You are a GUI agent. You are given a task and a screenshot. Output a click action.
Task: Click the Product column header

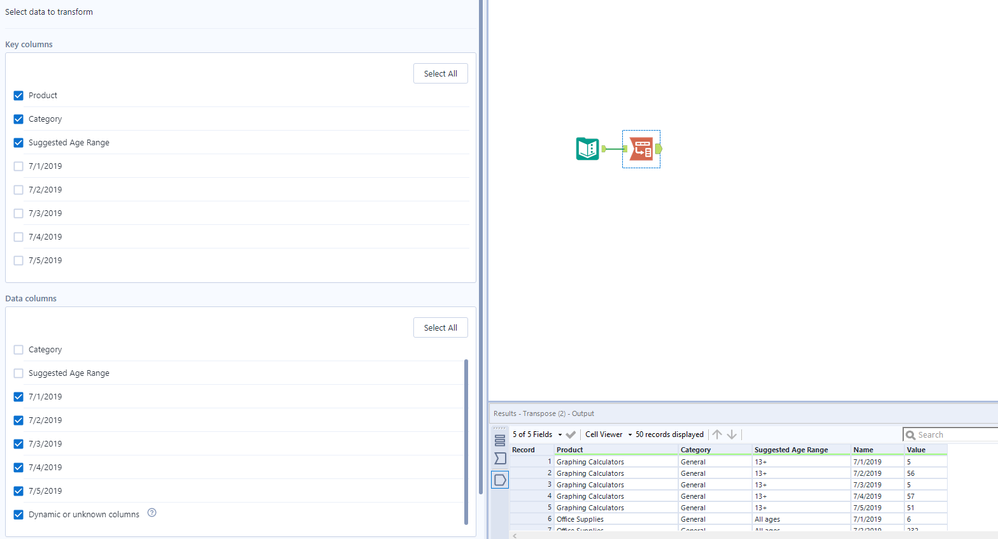coord(616,450)
